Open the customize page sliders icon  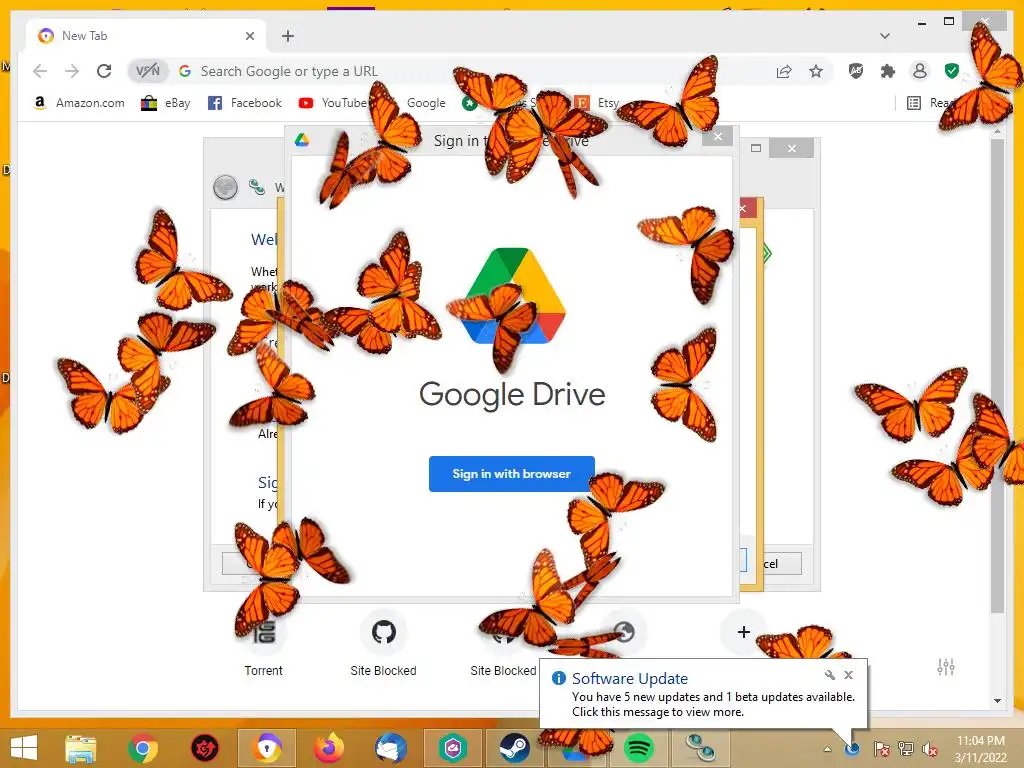click(x=946, y=667)
